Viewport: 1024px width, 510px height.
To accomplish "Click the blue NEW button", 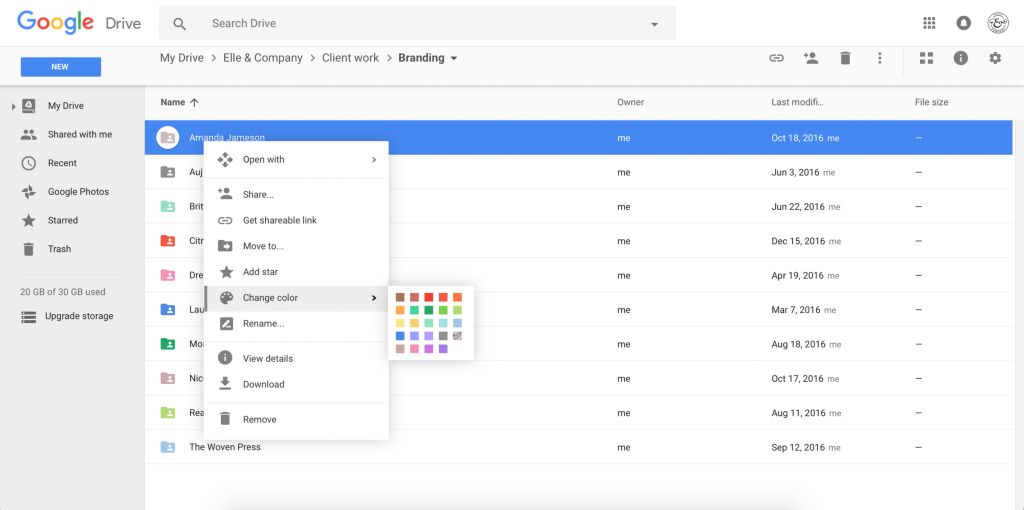I will coord(61,67).
